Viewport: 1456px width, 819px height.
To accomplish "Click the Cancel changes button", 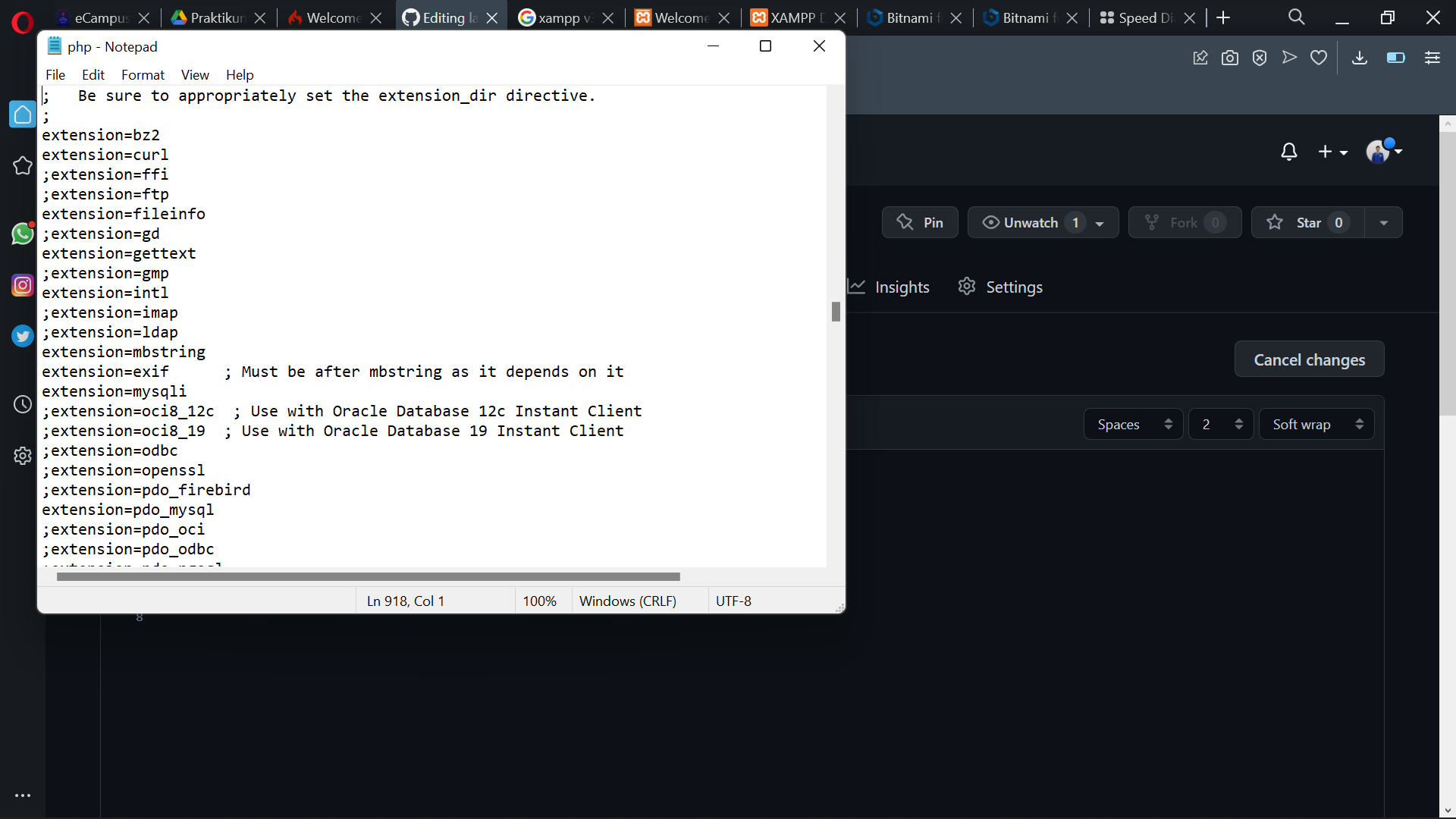I will (1309, 359).
